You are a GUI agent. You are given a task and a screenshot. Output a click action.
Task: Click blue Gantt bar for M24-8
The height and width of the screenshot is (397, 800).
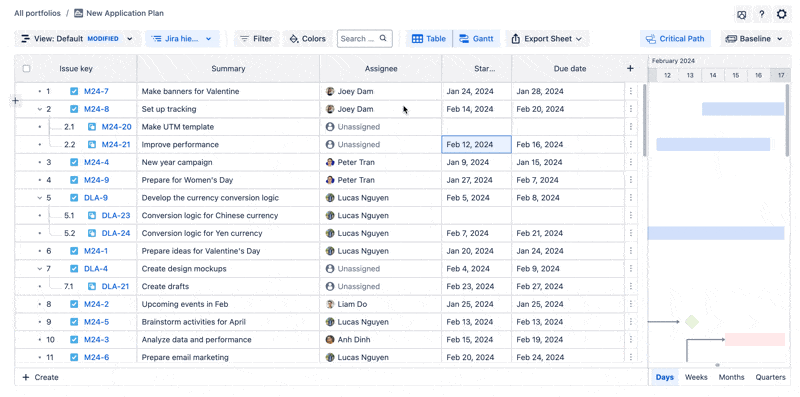click(743, 109)
